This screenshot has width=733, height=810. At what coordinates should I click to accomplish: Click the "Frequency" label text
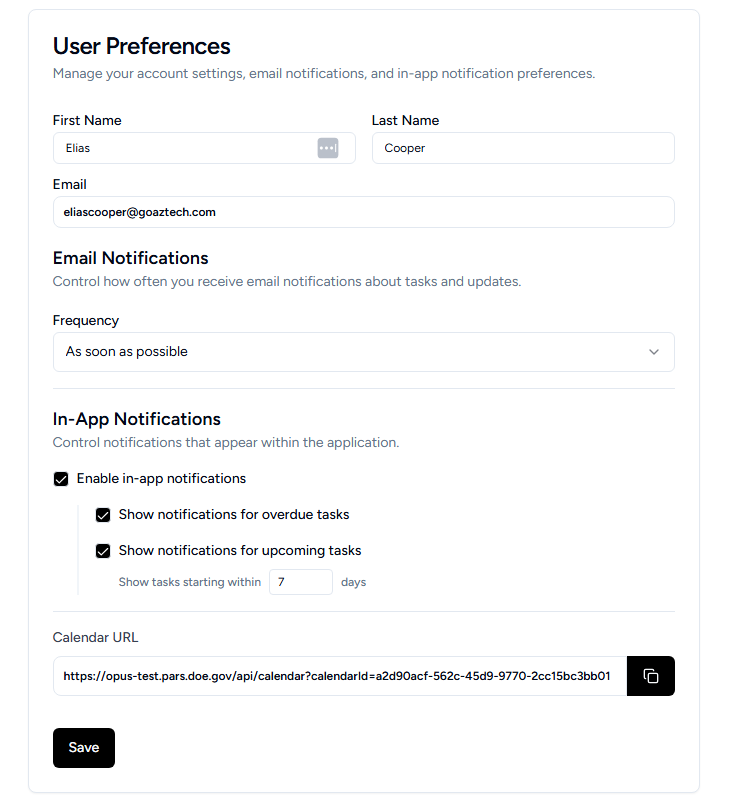tap(86, 320)
